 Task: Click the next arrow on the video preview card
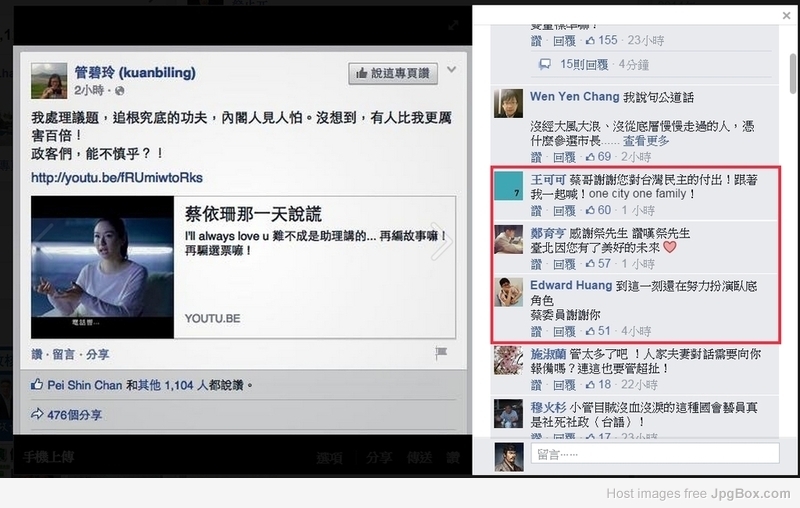coord(440,241)
